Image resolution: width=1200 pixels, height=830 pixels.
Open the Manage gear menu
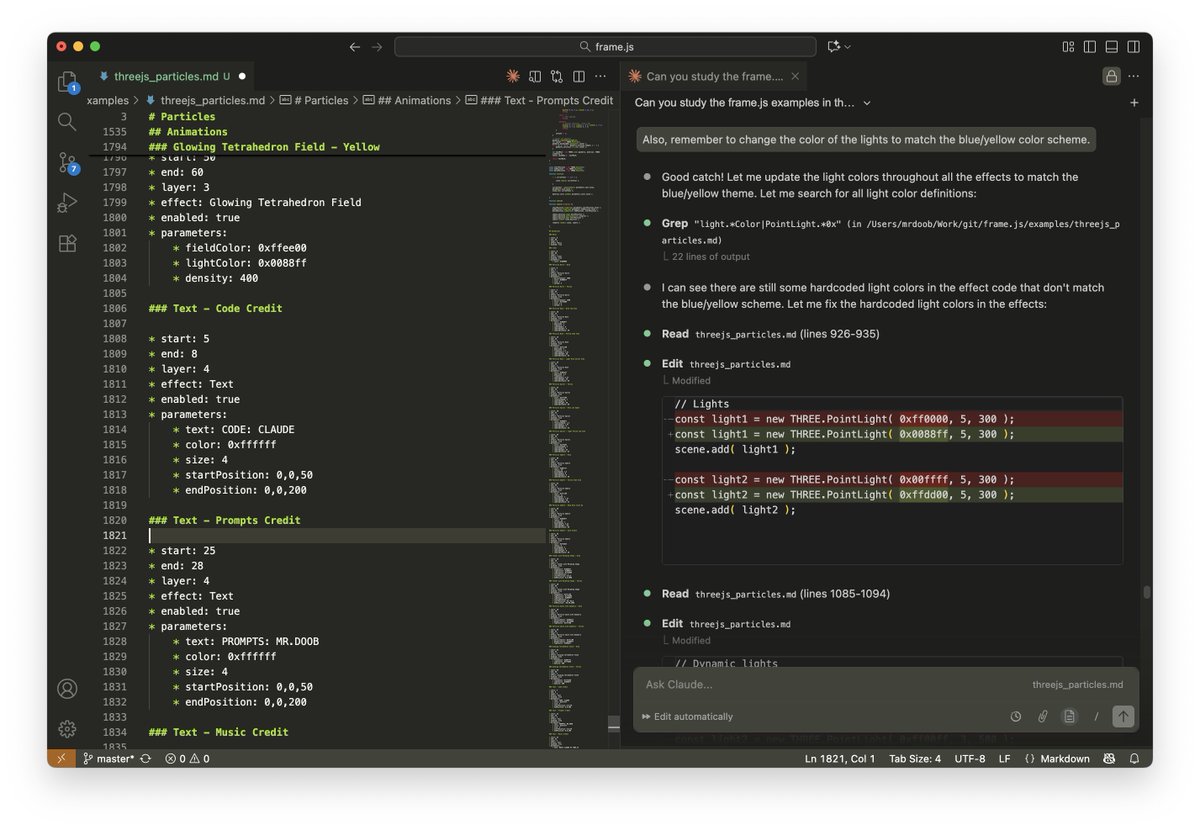point(67,728)
